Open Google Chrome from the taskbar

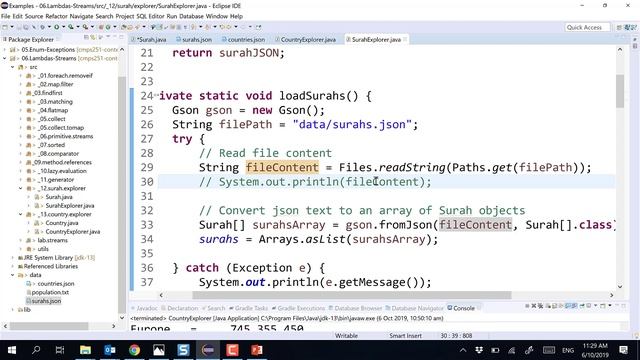click(x=134, y=350)
